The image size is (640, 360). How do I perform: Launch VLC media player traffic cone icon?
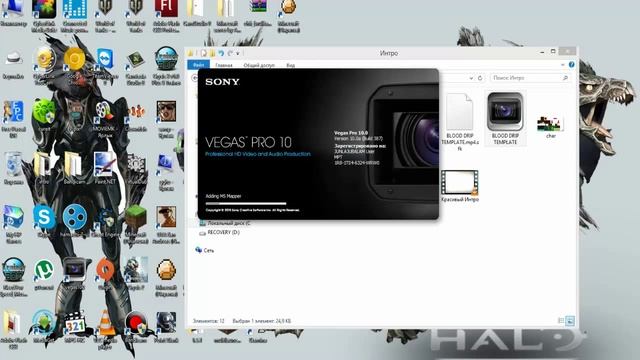[105, 322]
